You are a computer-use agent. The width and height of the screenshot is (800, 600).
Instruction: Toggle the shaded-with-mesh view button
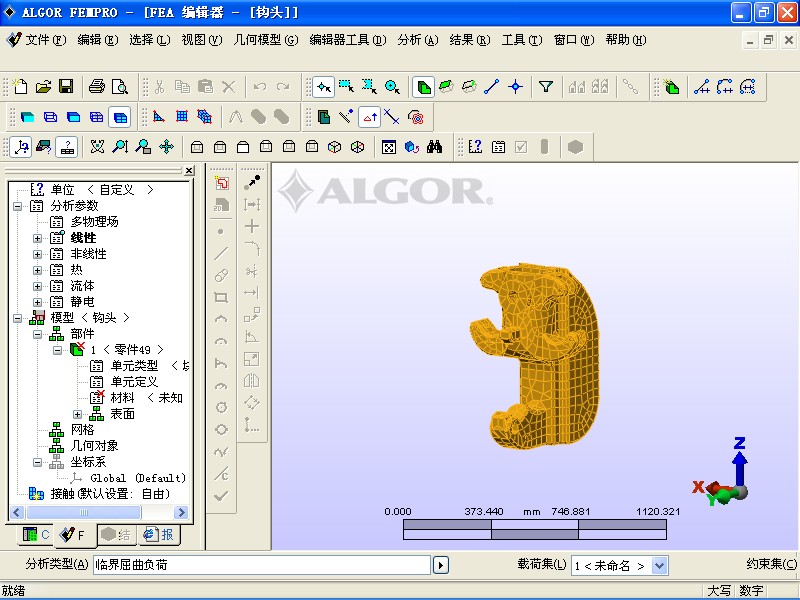pyautogui.click(x=120, y=117)
